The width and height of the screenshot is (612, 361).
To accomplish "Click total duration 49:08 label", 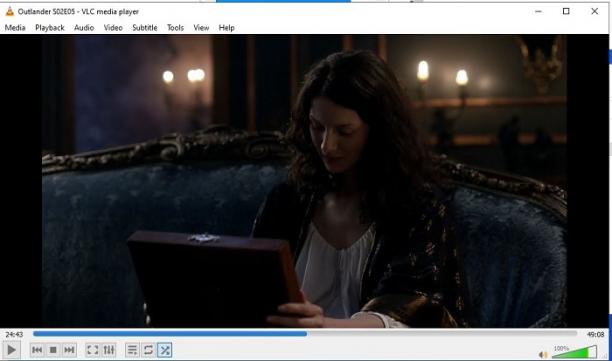I will pos(595,334).
